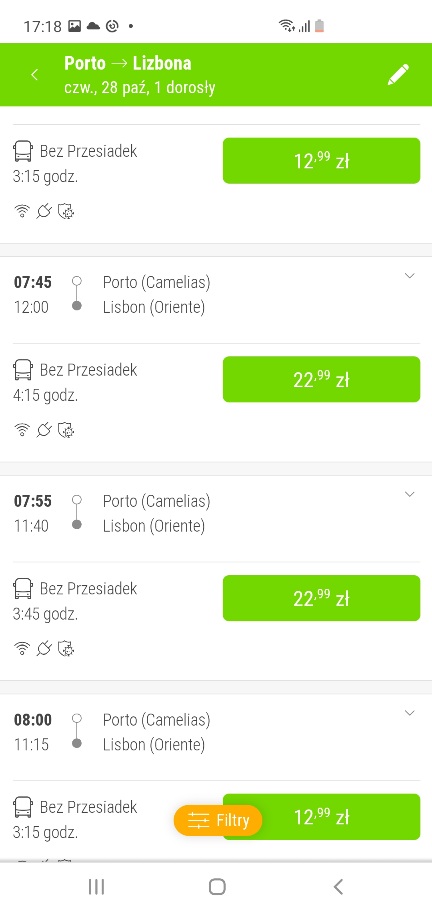Tap the bus icon on 07:55 trip
The height and width of the screenshot is (912, 432).
tap(23, 589)
